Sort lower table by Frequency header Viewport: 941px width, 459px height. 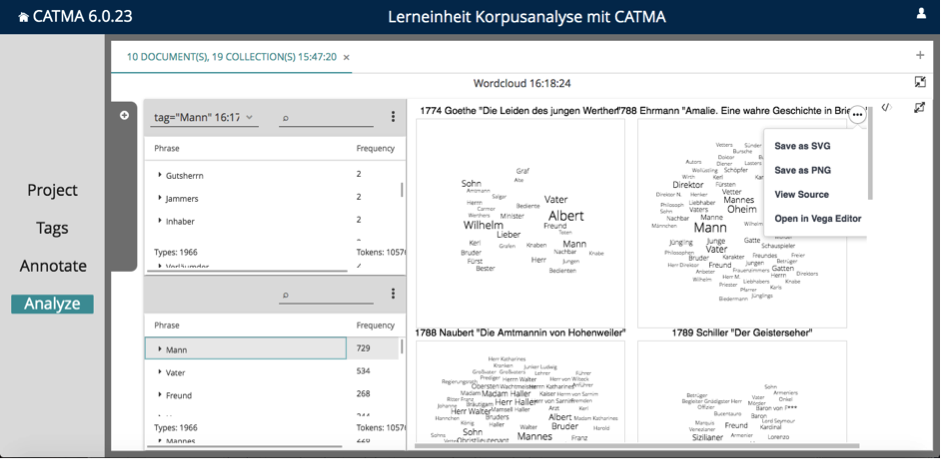[x=375, y=325]
